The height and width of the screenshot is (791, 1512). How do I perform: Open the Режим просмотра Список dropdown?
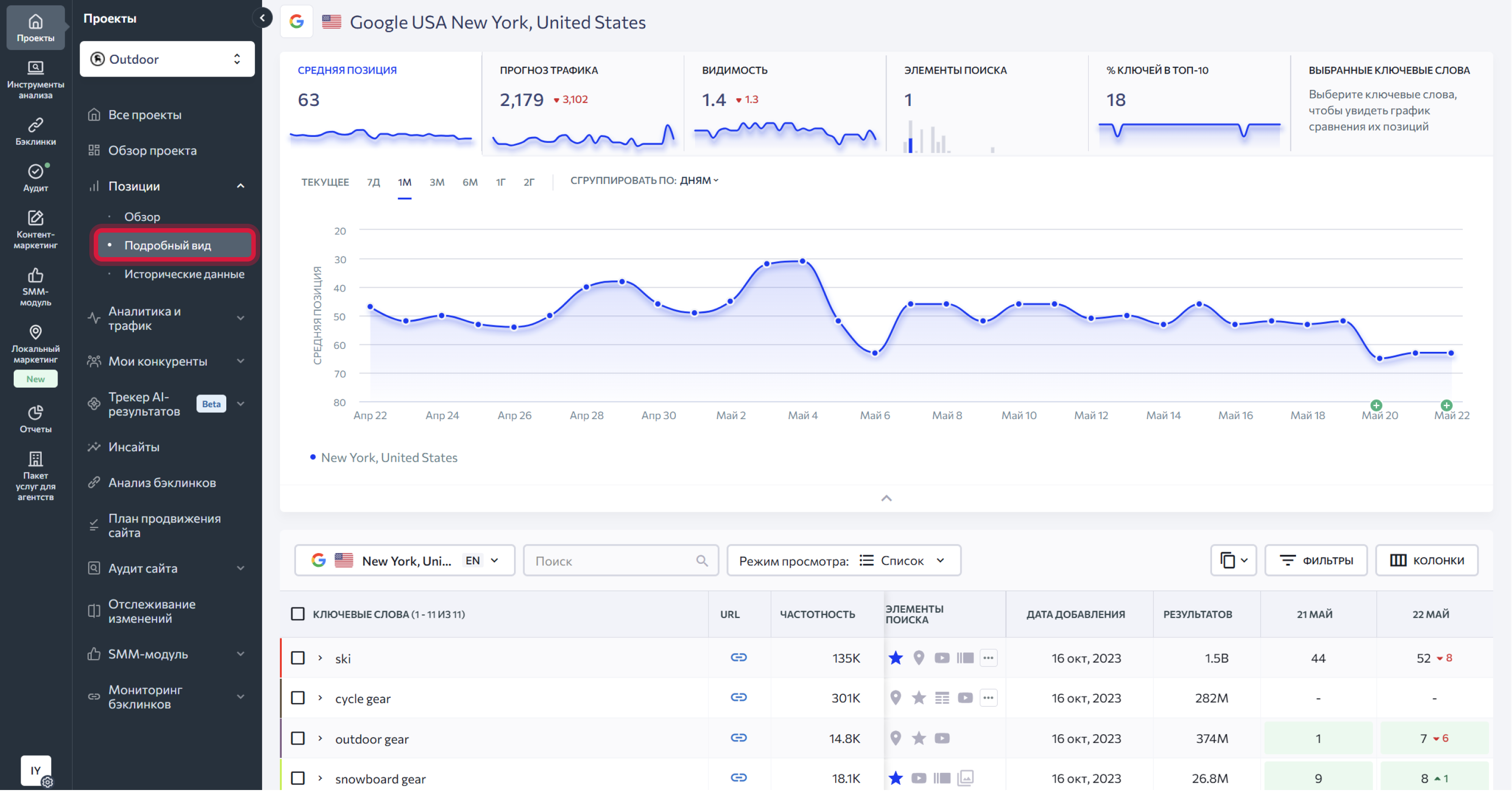843,560
